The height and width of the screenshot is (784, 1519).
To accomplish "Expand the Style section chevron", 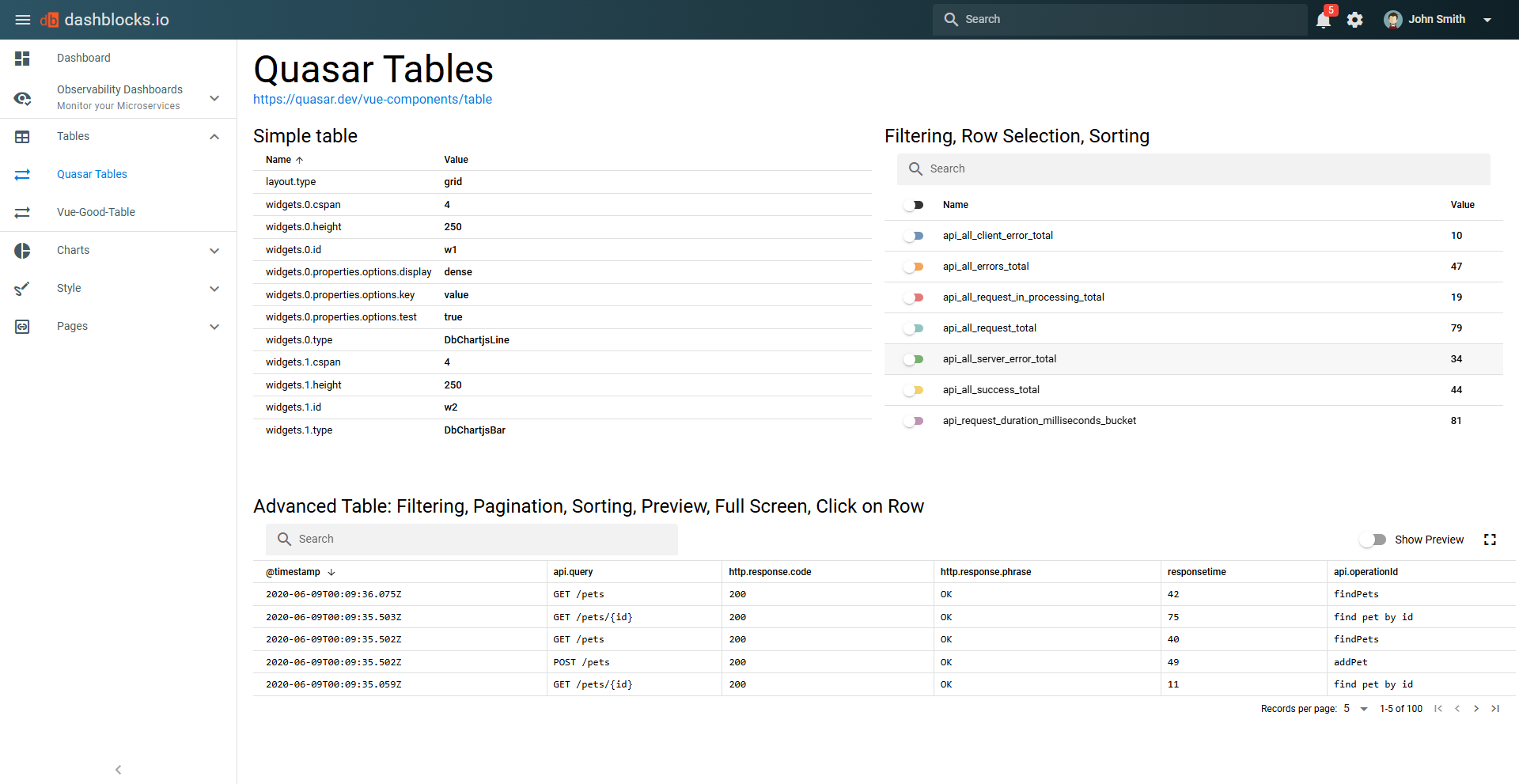I will click(x=214, y=289).
